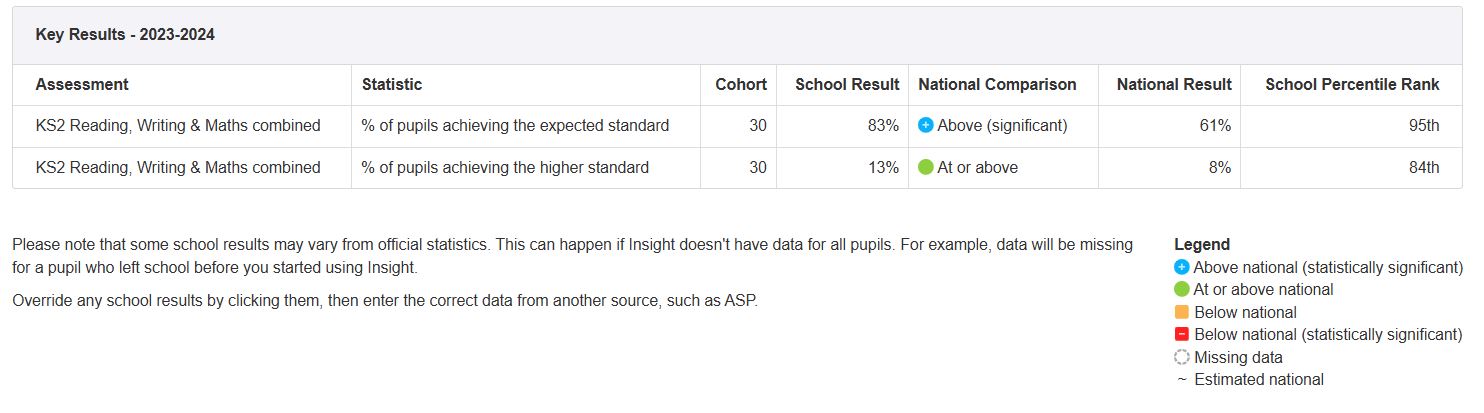Click the Cohort column header
Image resolution: width=1484 pixels, height=413 pixels.
point(741,85)
